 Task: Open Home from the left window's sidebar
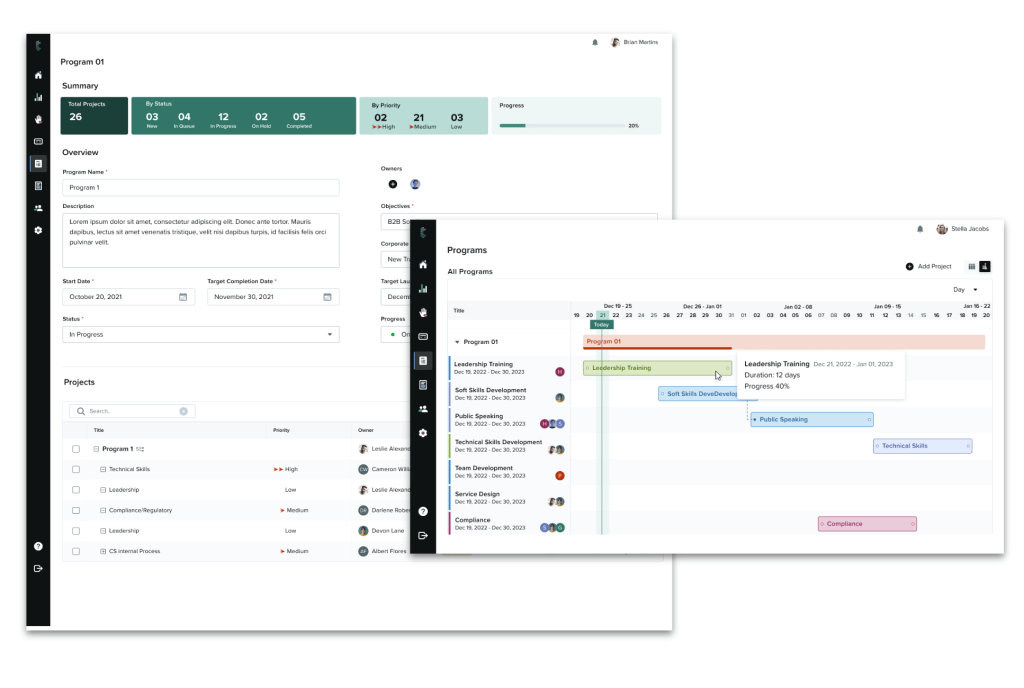[38, 75]
